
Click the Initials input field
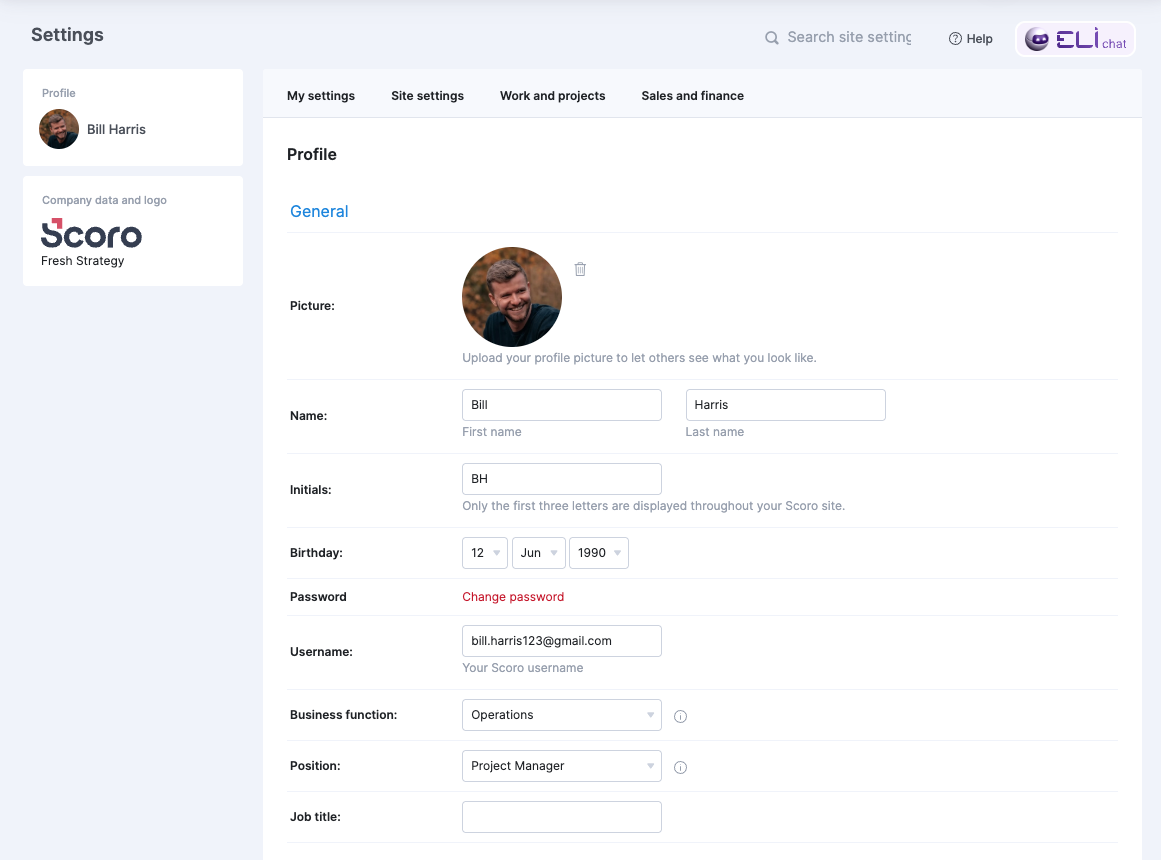point(562,479)
